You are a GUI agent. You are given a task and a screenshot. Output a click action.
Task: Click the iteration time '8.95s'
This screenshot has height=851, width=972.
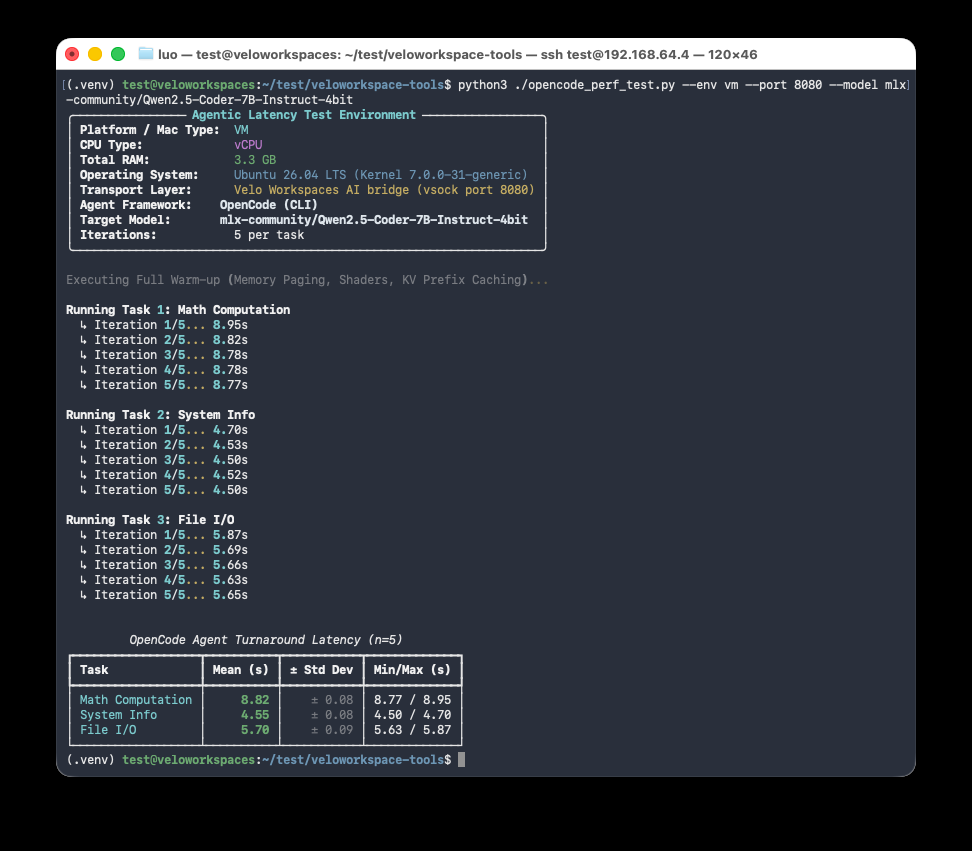pos(230,325)
